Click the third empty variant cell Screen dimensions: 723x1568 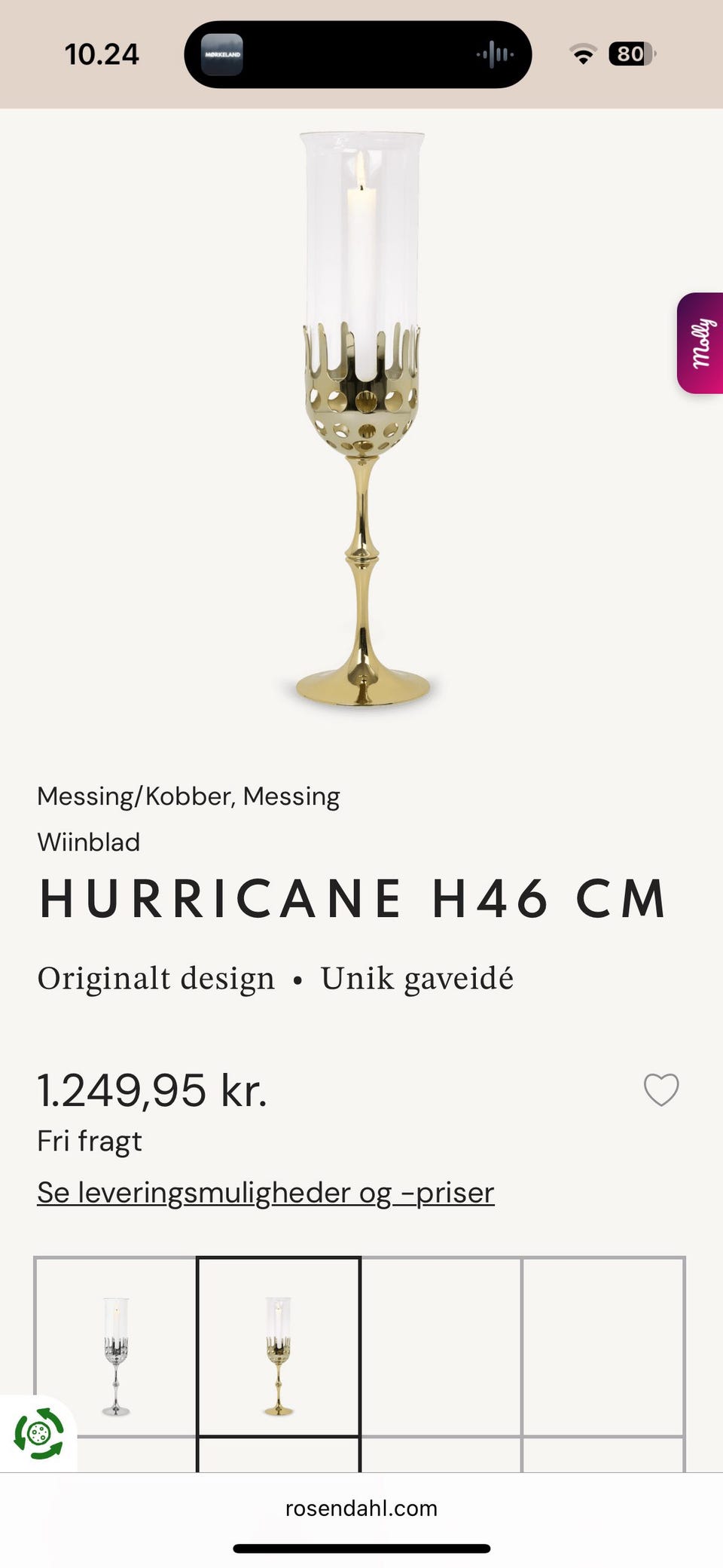click(441, 1347)
